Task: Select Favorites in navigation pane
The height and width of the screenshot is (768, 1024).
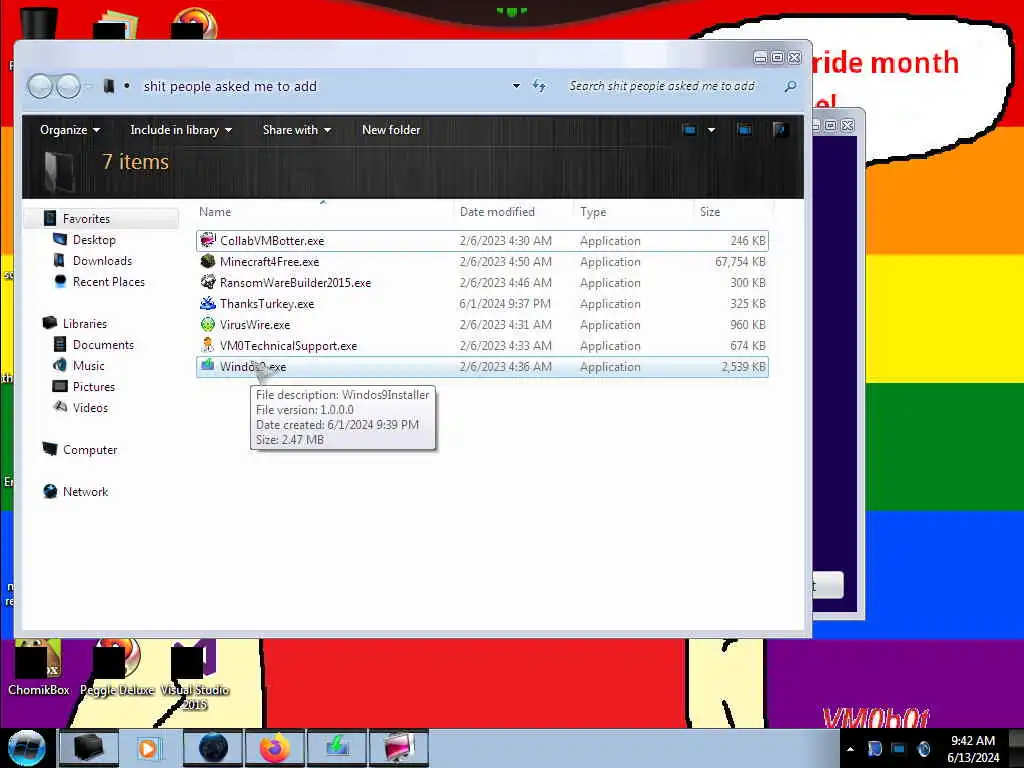Action: click(x=86, y=218)
